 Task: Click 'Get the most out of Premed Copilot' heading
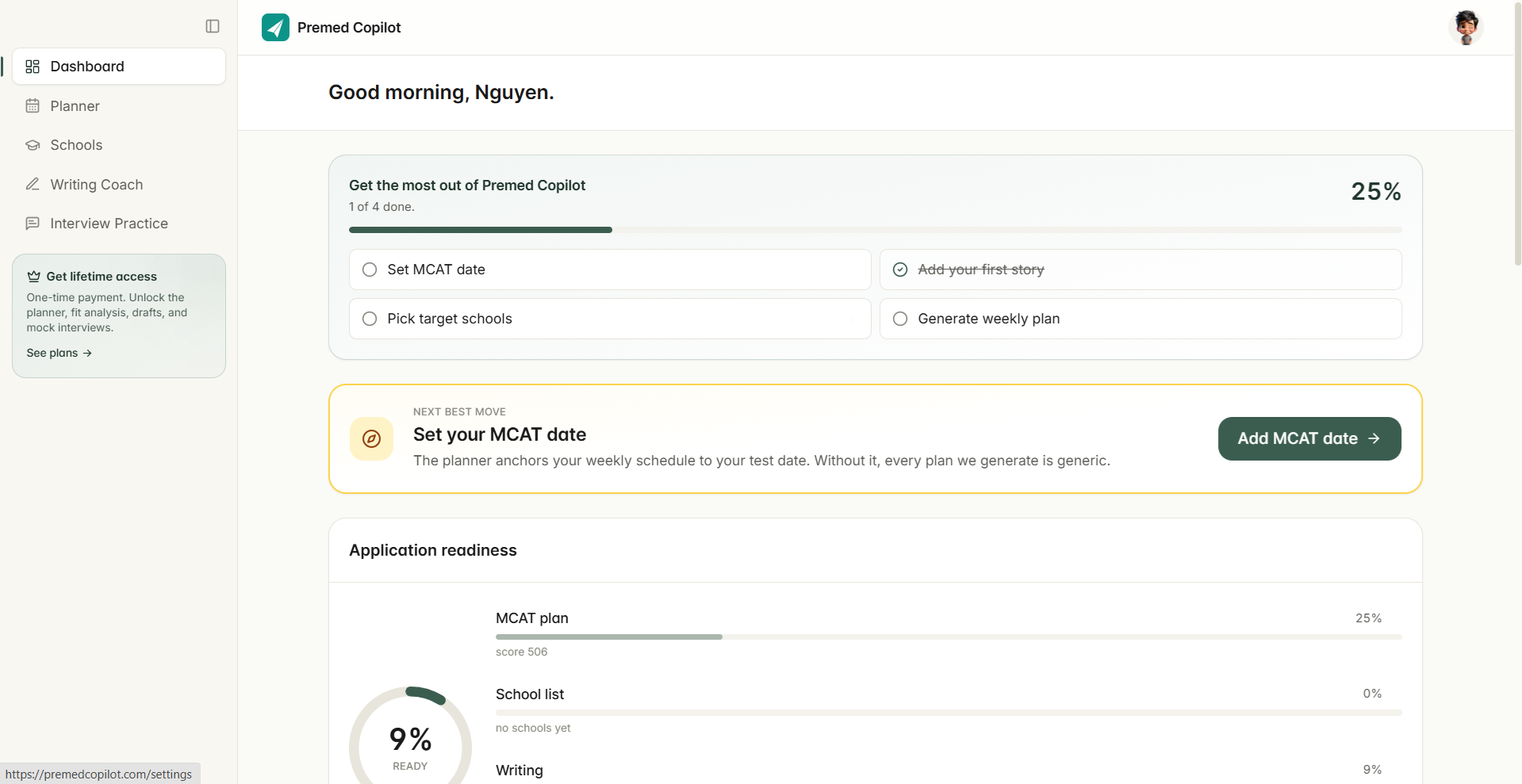467,185
